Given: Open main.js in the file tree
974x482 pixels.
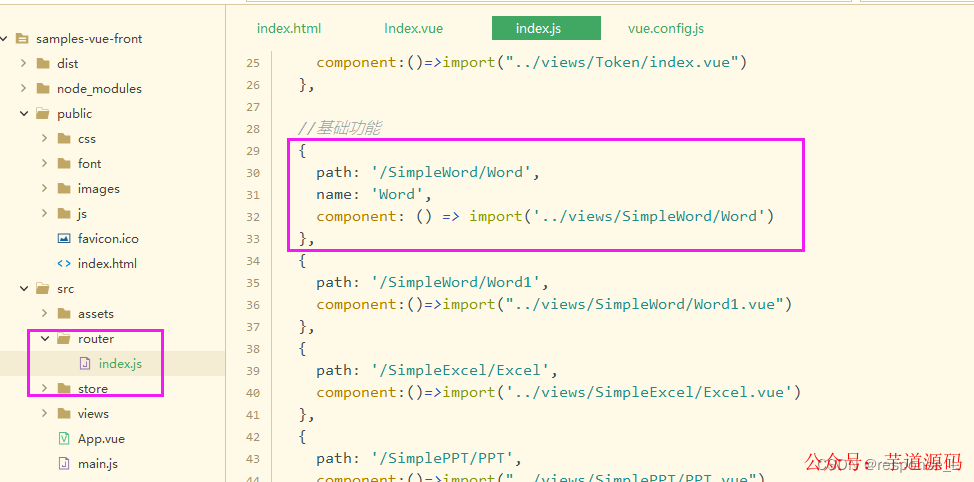Looking at the screenshot, I should pos(98,463).
